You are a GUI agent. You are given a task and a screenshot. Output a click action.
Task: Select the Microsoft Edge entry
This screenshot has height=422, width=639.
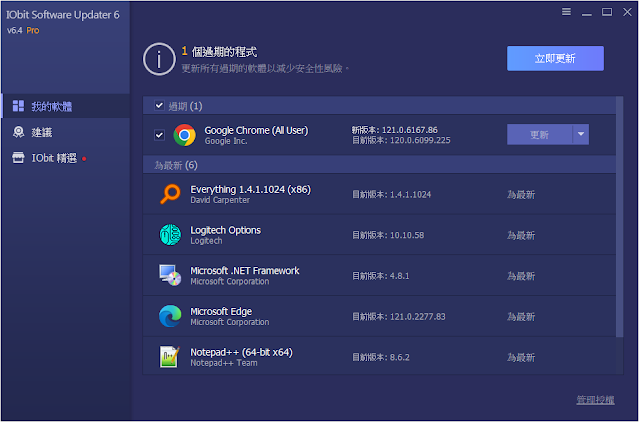[x=379, y=316]
